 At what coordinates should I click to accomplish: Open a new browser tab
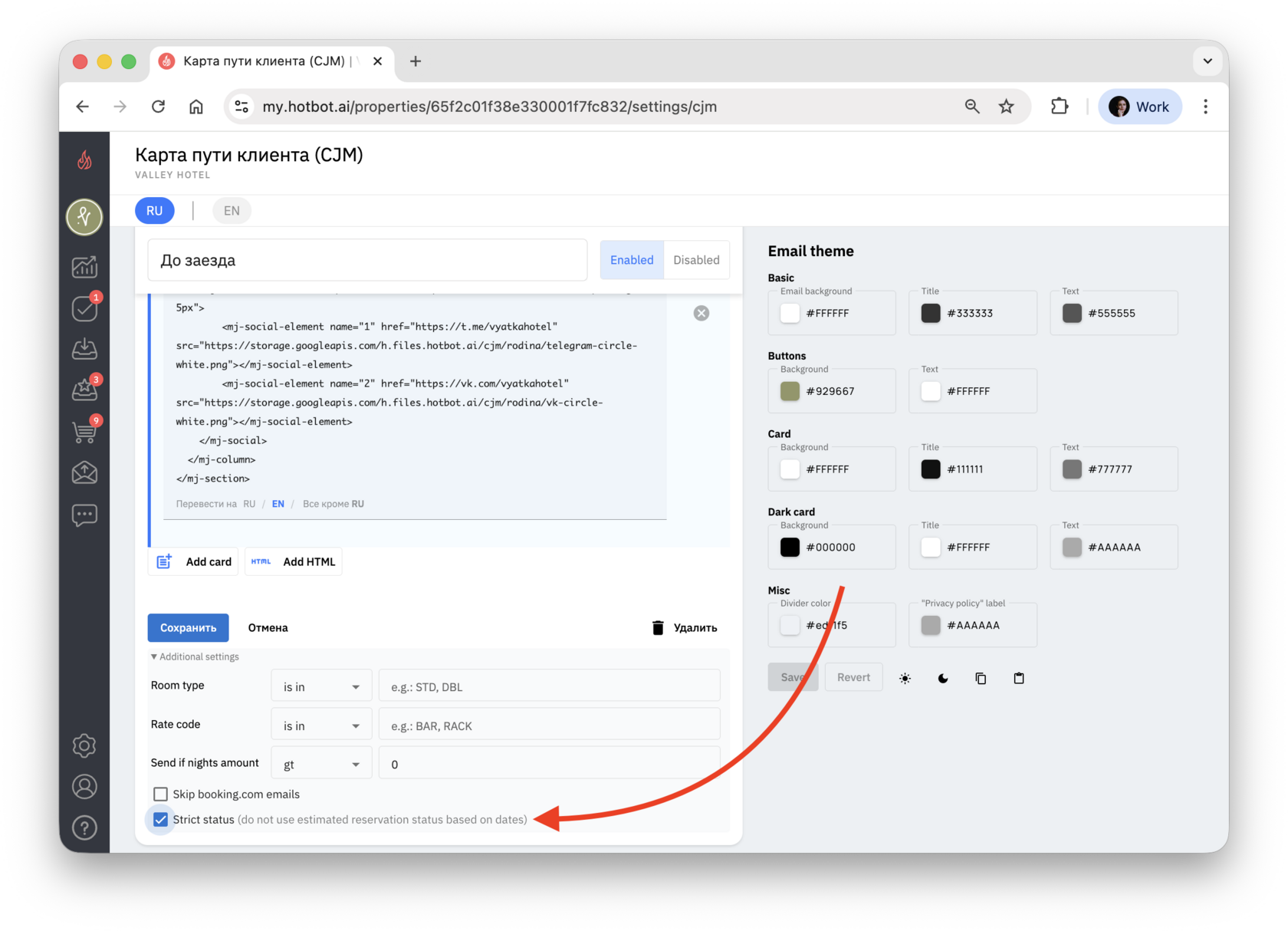coord(416,61)
